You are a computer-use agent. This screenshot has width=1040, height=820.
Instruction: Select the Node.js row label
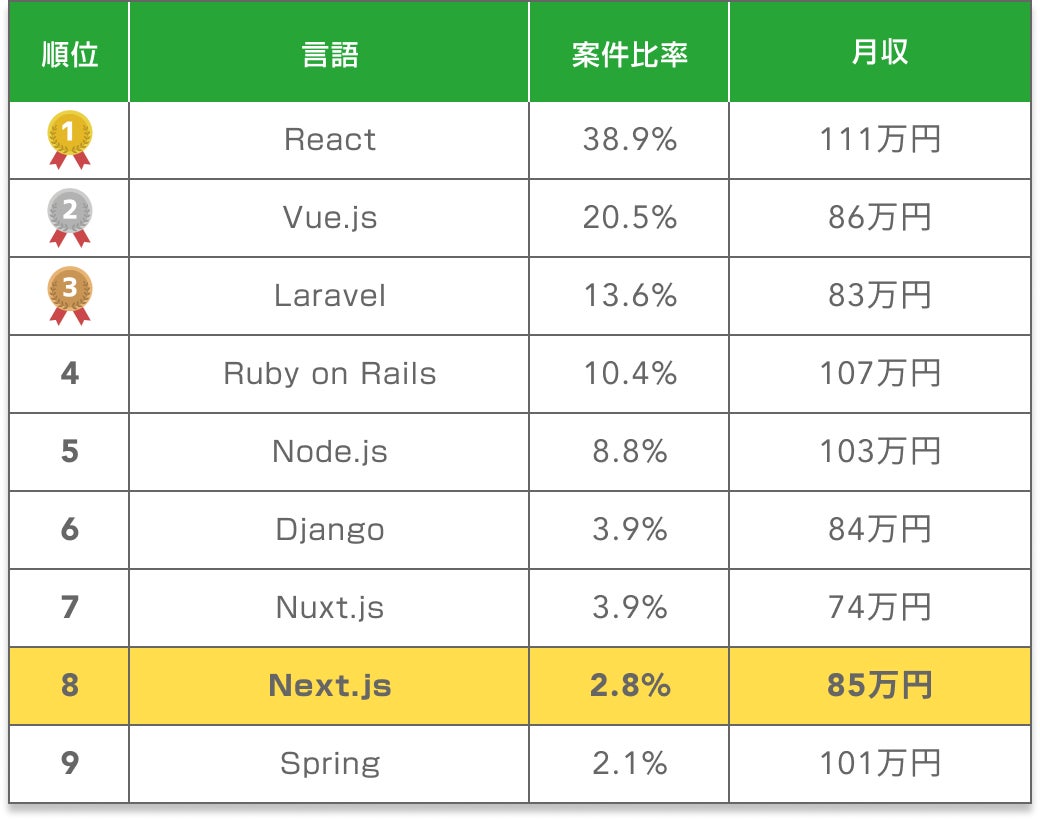pyautogui.click(x=330, y=452)
